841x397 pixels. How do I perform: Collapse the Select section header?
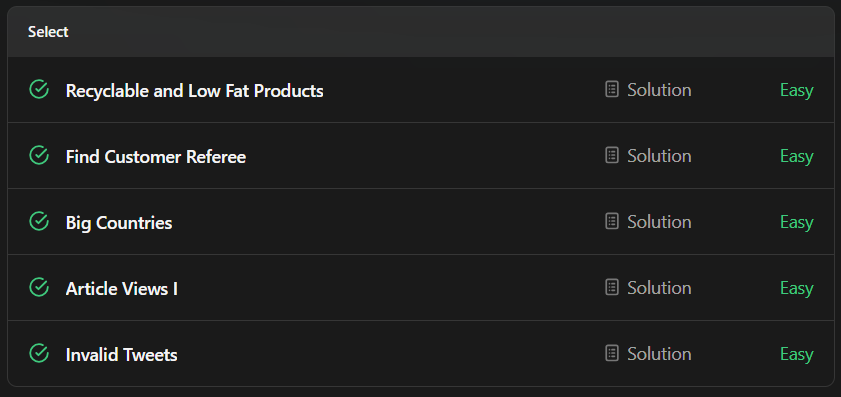point(420,32)
